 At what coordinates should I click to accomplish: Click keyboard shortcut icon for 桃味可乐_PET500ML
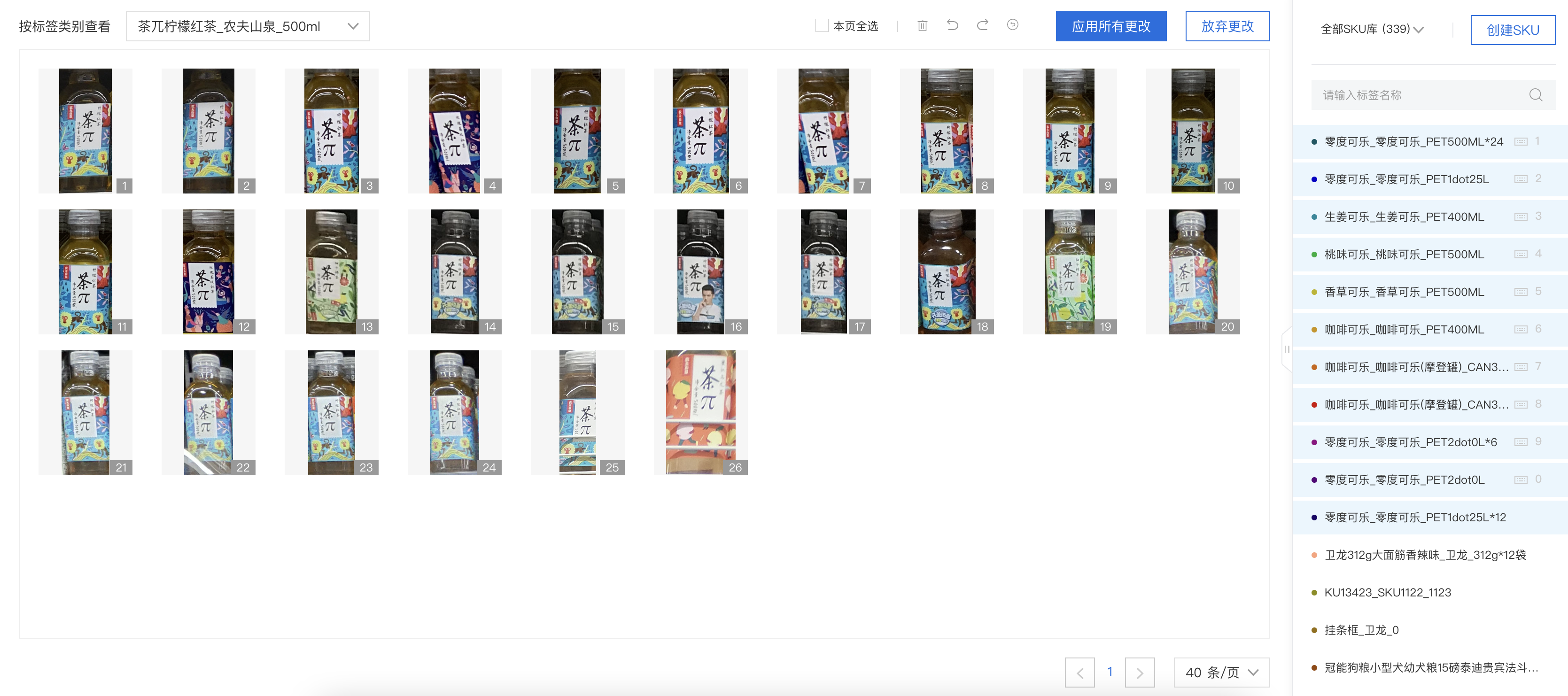[x=1521, y=255]
